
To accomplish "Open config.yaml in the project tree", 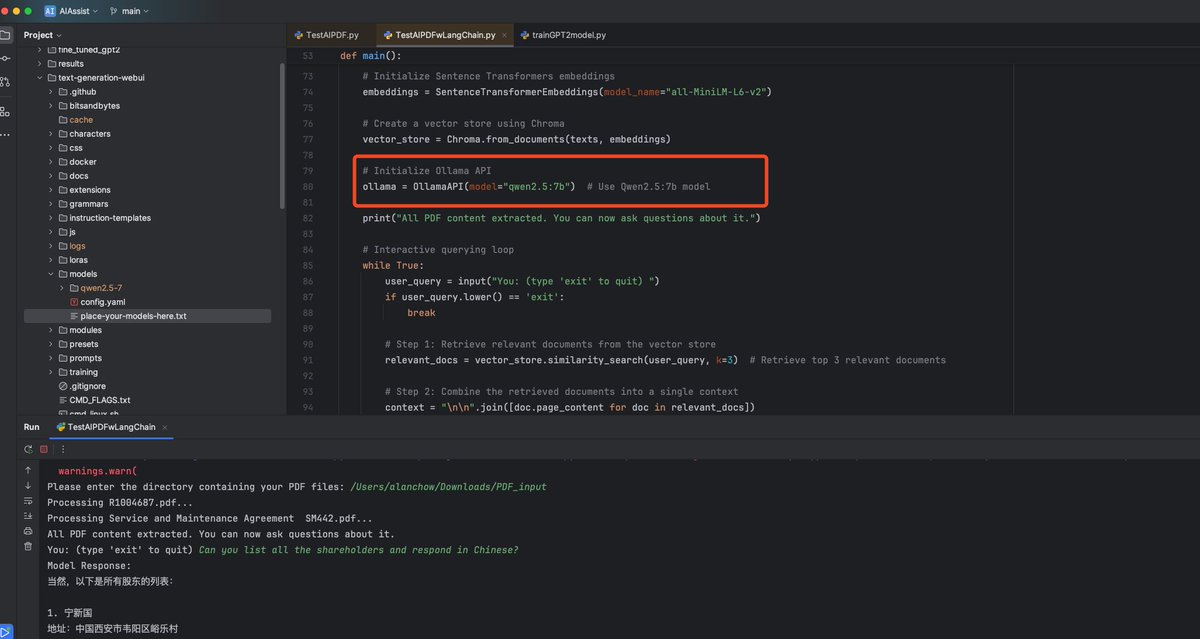I will 97,301.
